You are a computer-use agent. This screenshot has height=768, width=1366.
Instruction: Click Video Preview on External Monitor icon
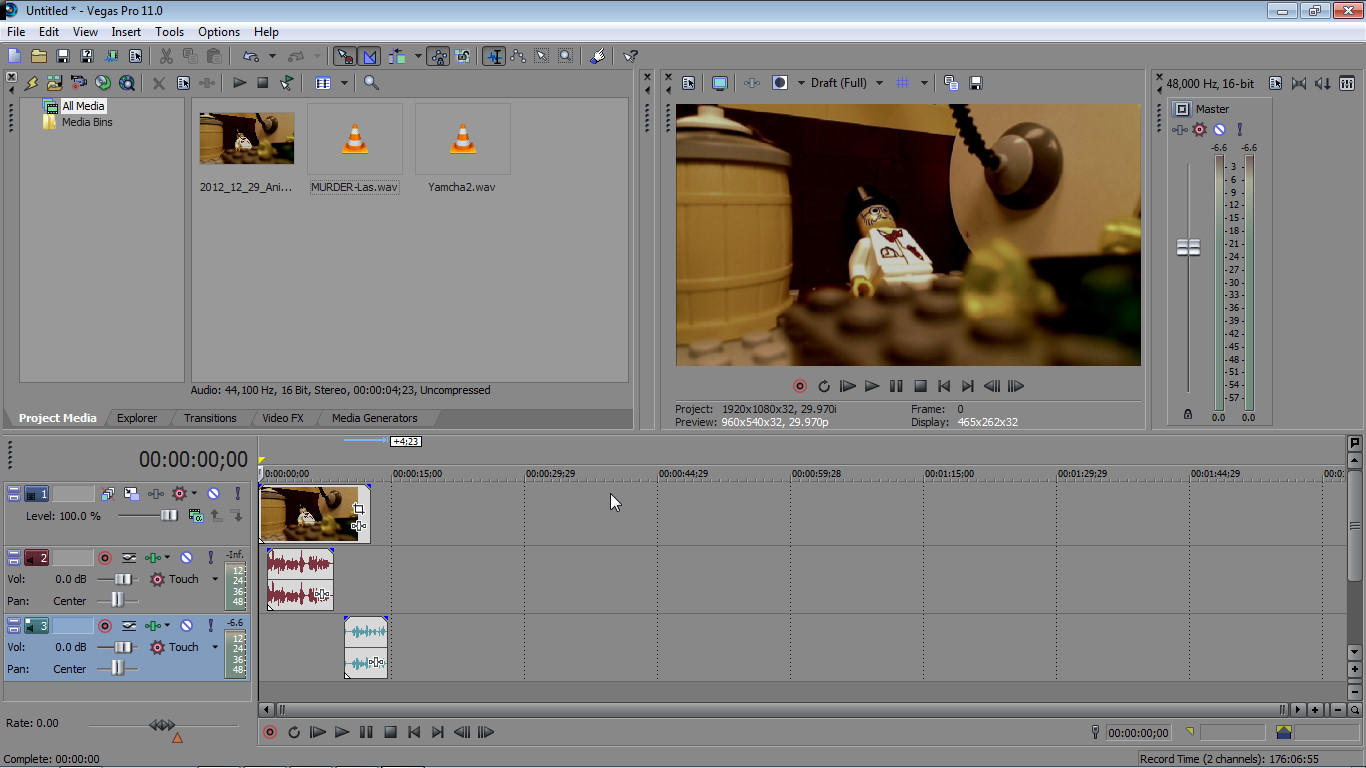pos(719,83)
